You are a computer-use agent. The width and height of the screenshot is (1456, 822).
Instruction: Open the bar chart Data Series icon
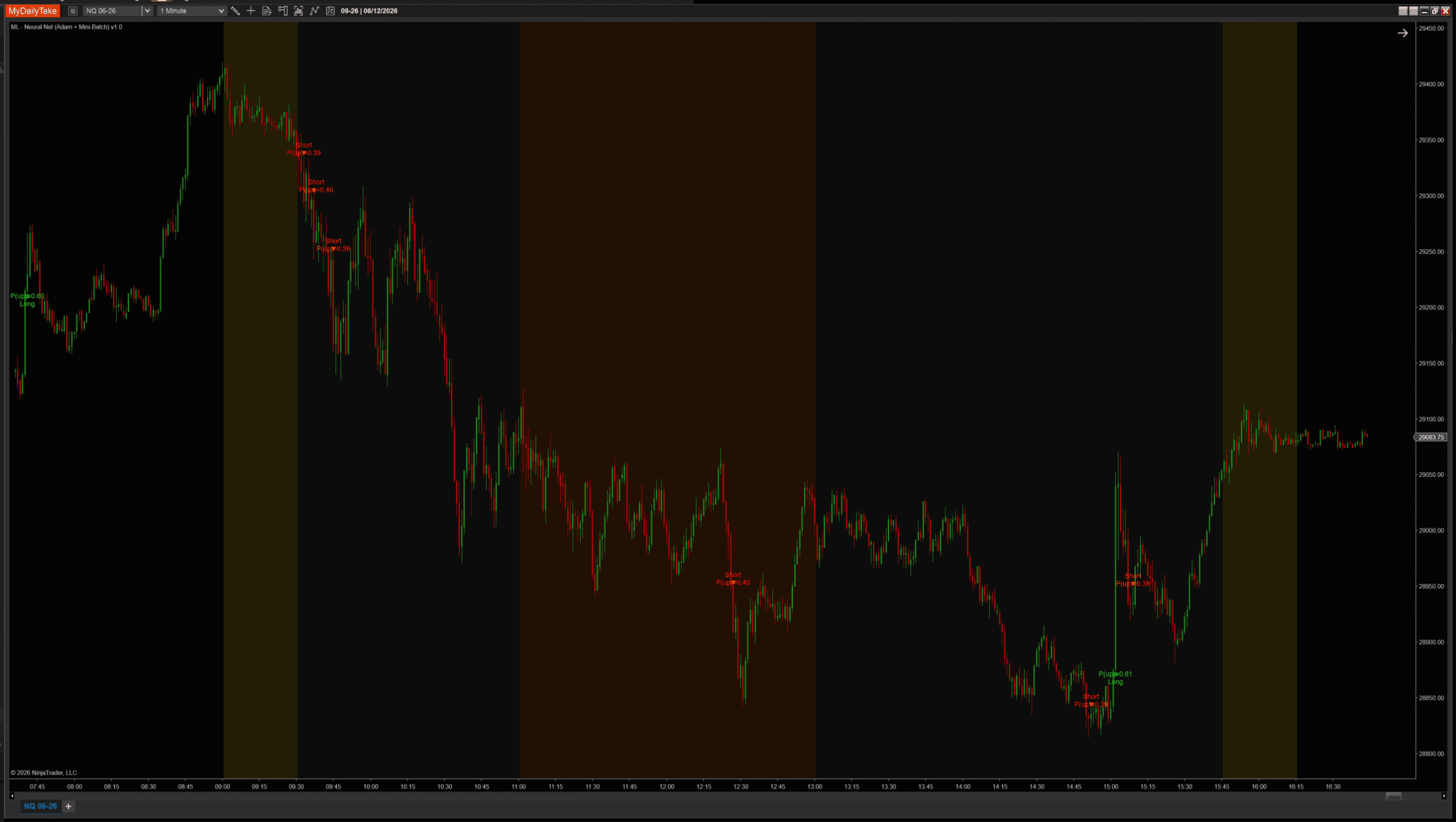(x=299, y=11)
